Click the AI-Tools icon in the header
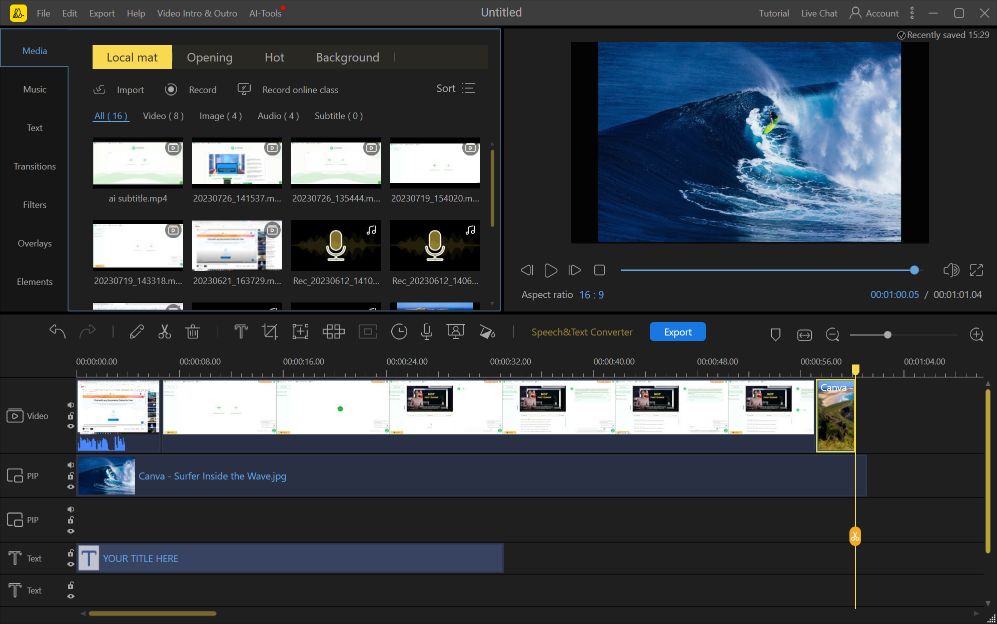Viewport: 997px width, 624px height. [x=264, y=13]
